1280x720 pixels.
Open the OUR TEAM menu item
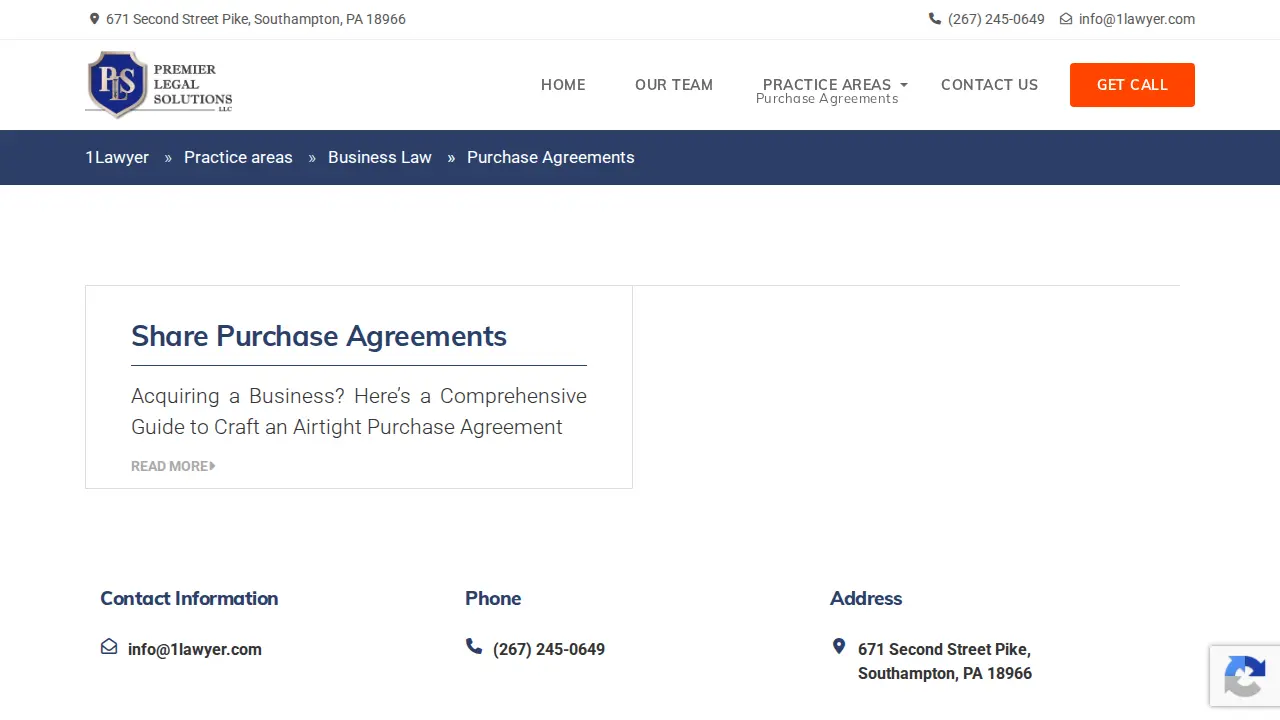pyautogui.click(x=674, y=85)
